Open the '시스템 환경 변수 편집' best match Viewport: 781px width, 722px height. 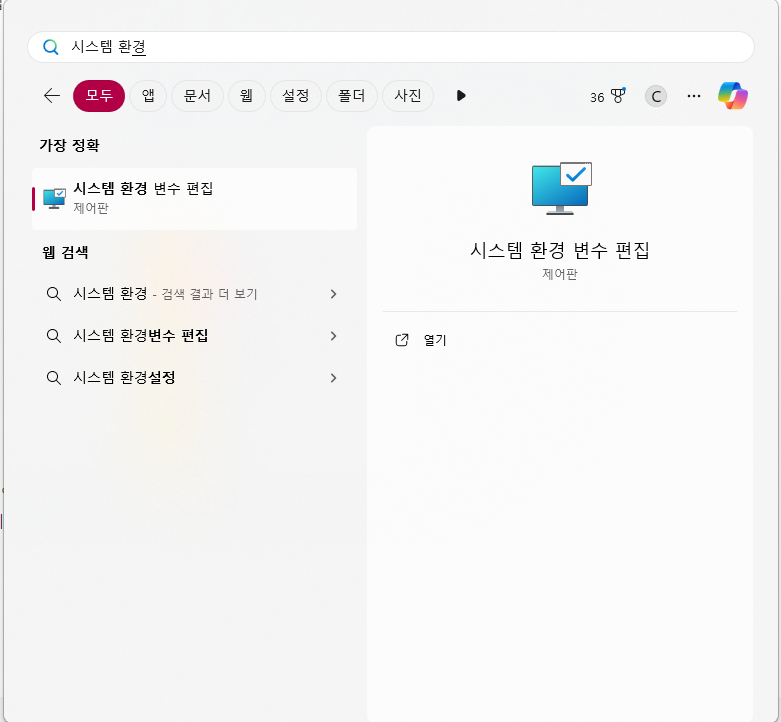coord(195,199)
